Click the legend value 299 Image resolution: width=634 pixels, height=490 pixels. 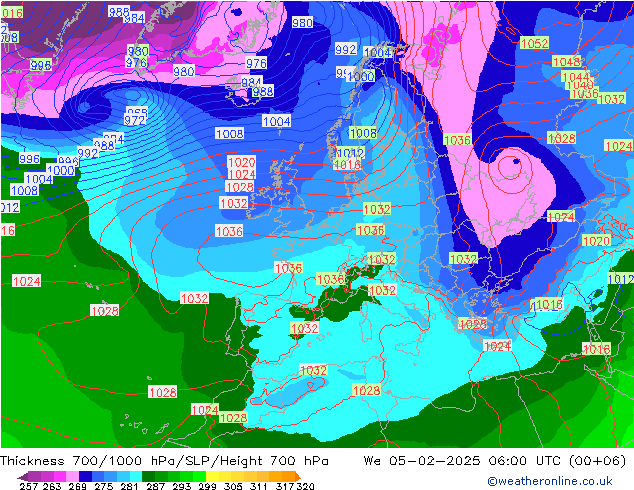tap(207, 486)
